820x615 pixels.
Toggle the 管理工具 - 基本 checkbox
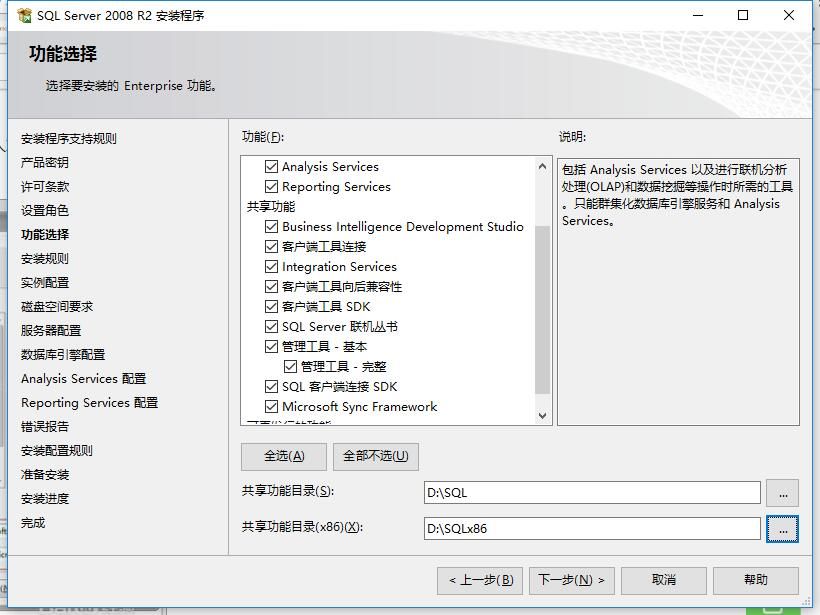271,347
